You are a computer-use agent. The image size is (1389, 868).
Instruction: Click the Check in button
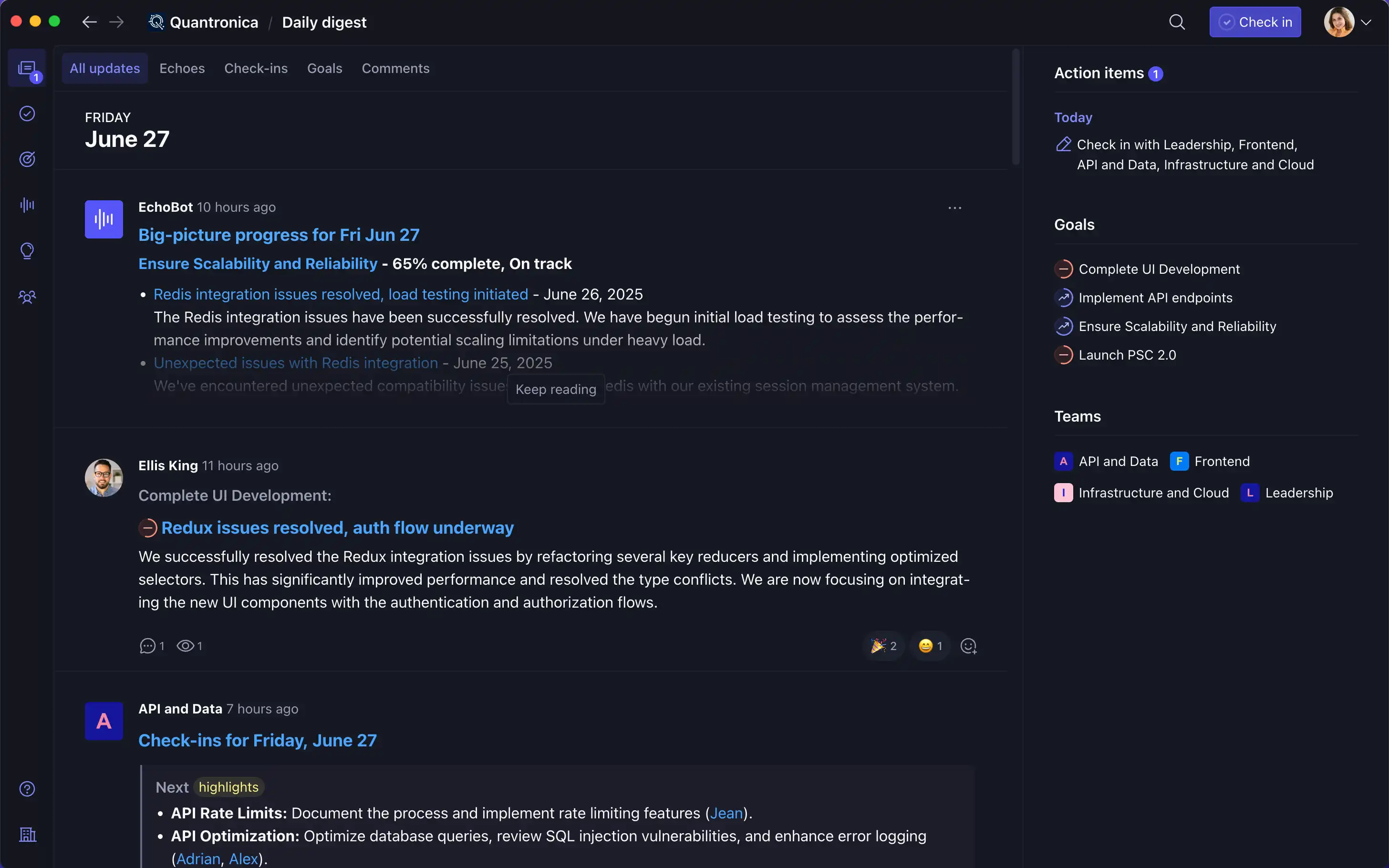(x=1254, y=22)
